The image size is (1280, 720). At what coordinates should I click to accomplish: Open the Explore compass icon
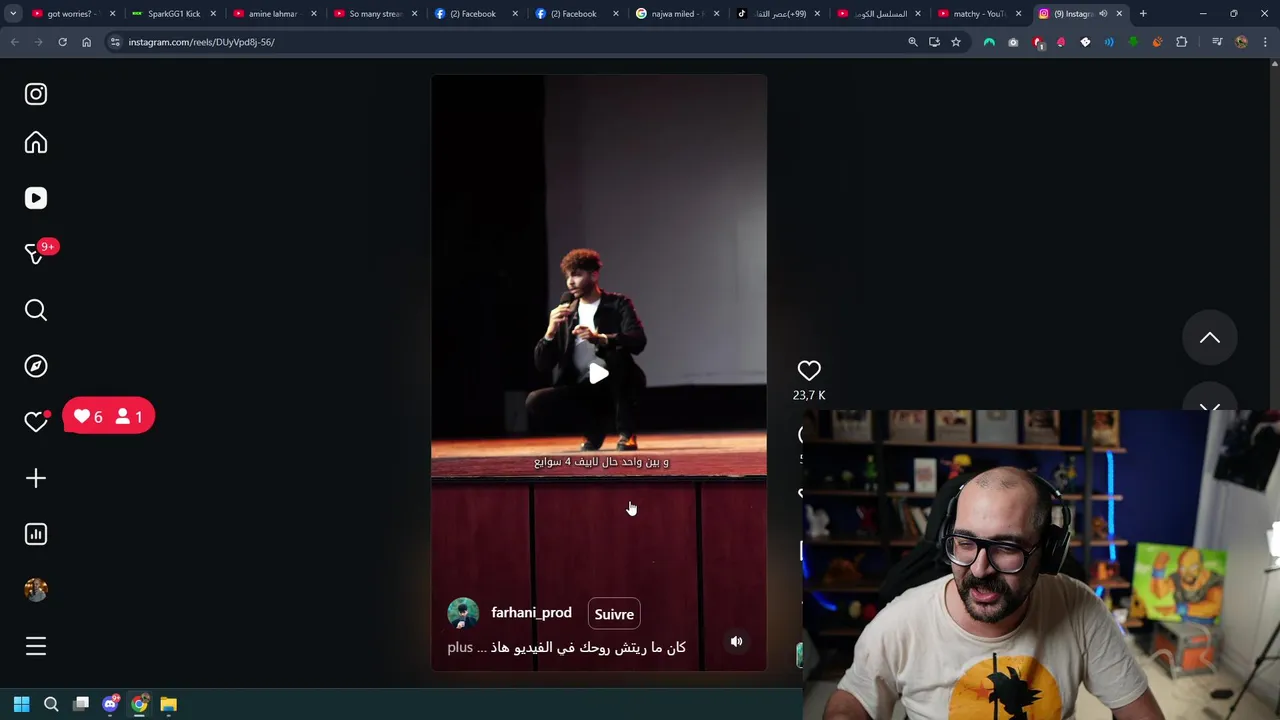coord(36,366)
